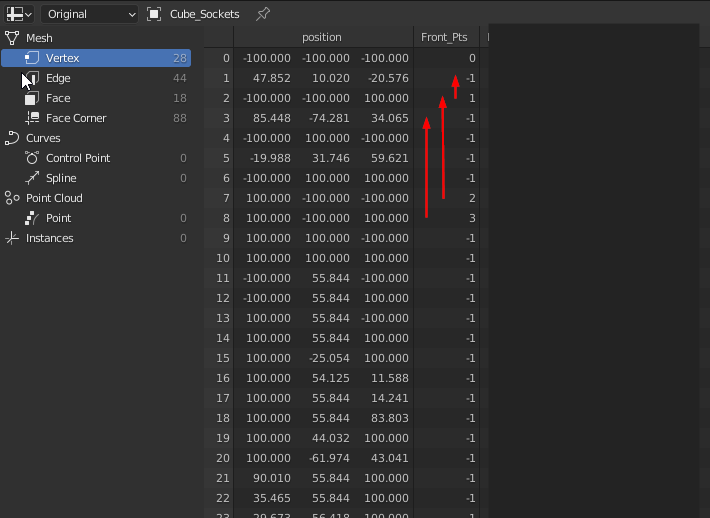Click position value -19.988 in row 5
710x518 pixels.
coord(270,158)
